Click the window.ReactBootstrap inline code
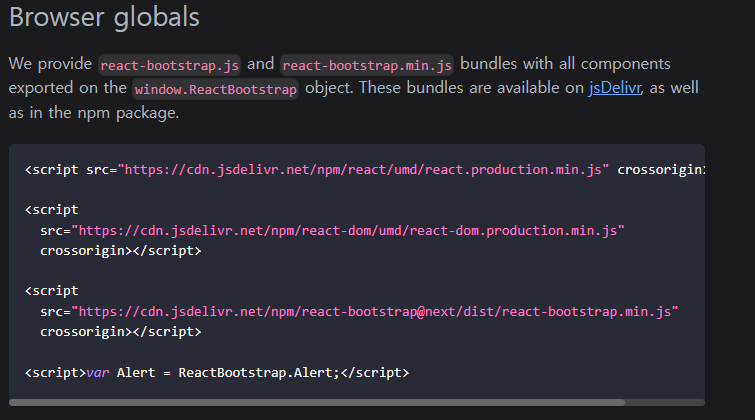The width and height of the screenshot is (755, 420). coord(215,89)
